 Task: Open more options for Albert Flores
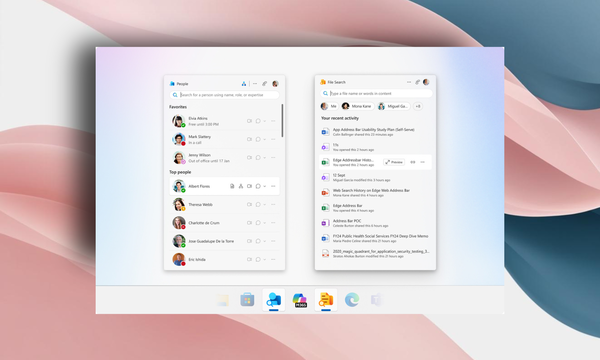pyautogui.click(x=273, y=186)
